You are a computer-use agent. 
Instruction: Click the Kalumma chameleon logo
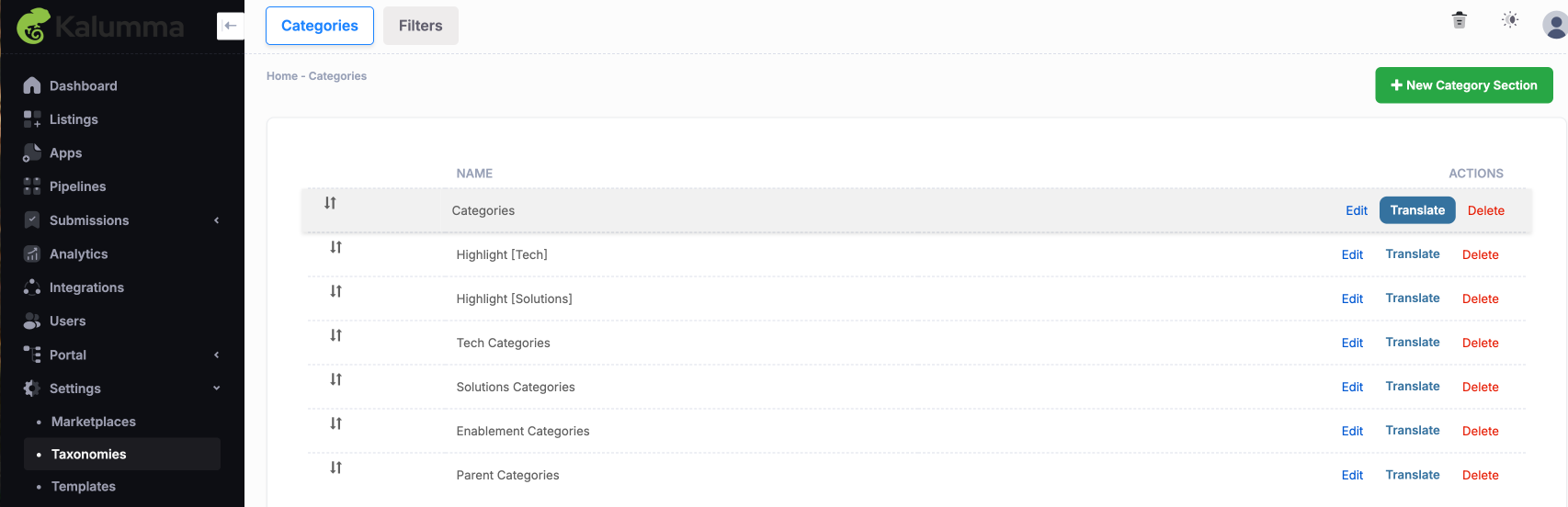pos(34,26)
